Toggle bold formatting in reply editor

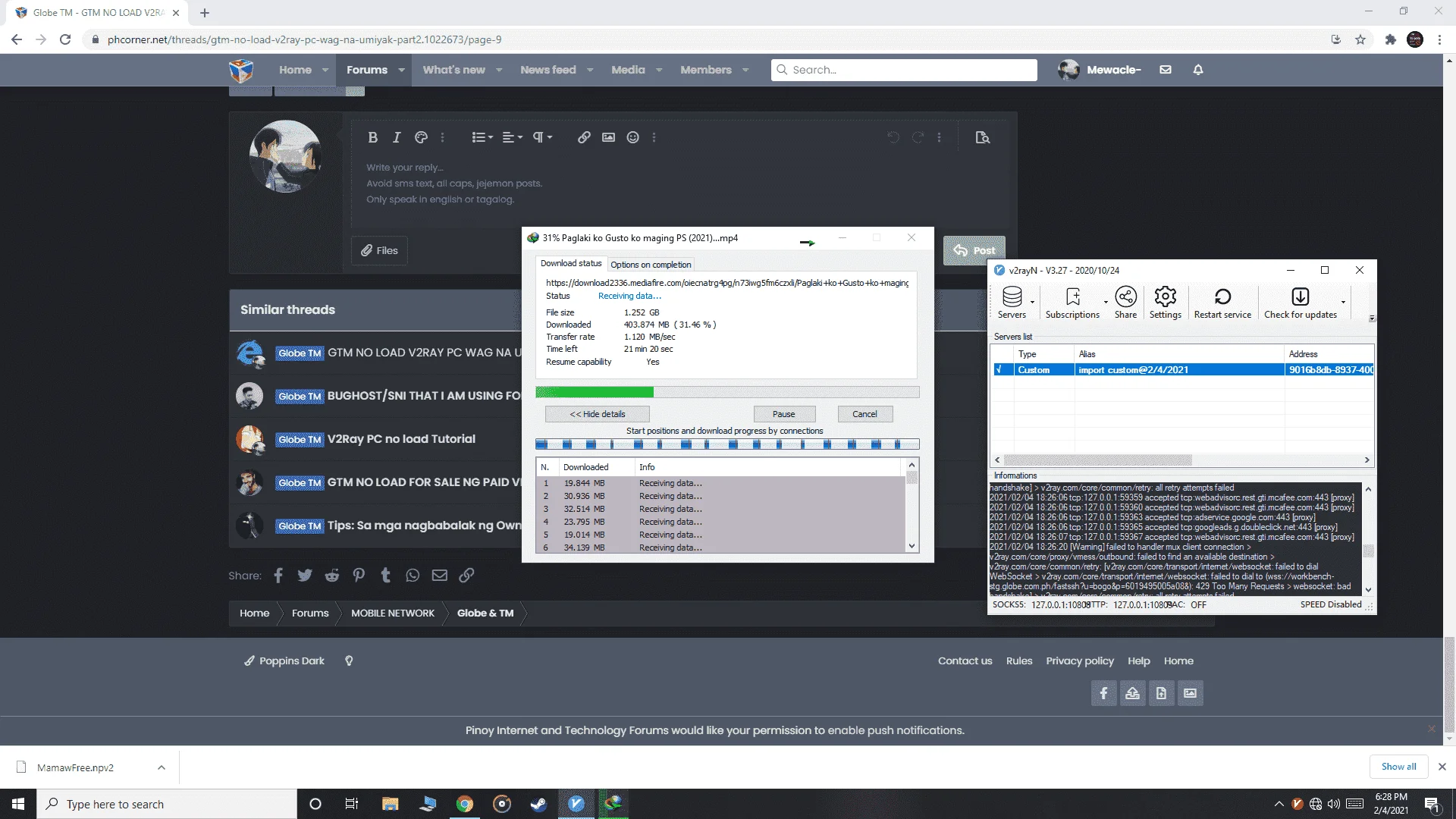coord(372,137)
